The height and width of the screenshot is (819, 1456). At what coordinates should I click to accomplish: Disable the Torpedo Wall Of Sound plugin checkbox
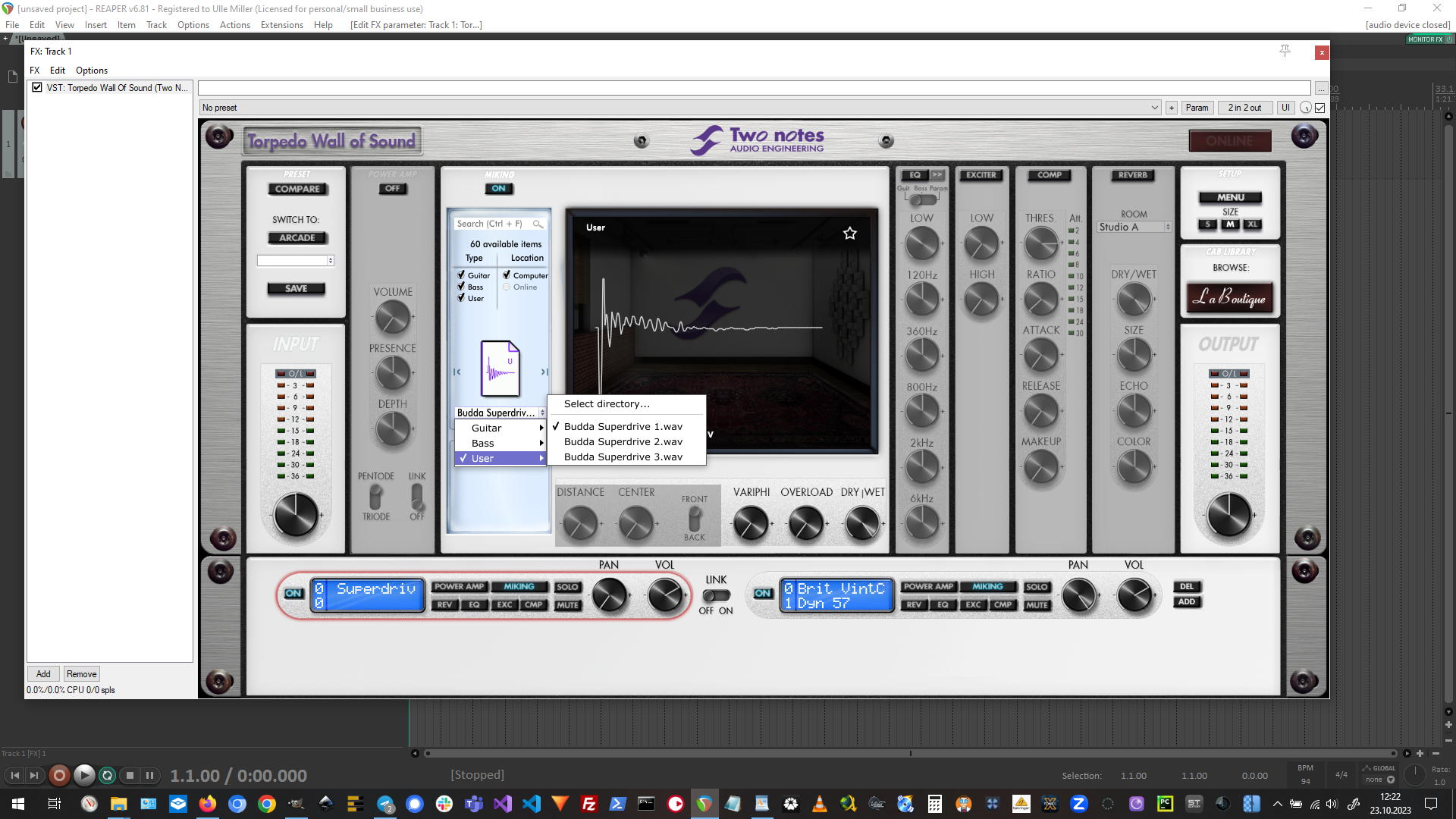[x=36, y=88]
